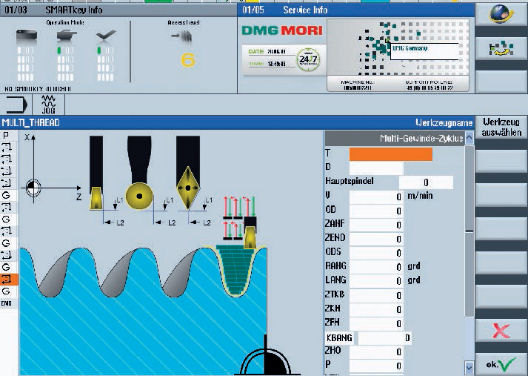The height and width of the screenshot is (376, 528).
Task: Click the DMG MORI logo
Action: [282, 31]
